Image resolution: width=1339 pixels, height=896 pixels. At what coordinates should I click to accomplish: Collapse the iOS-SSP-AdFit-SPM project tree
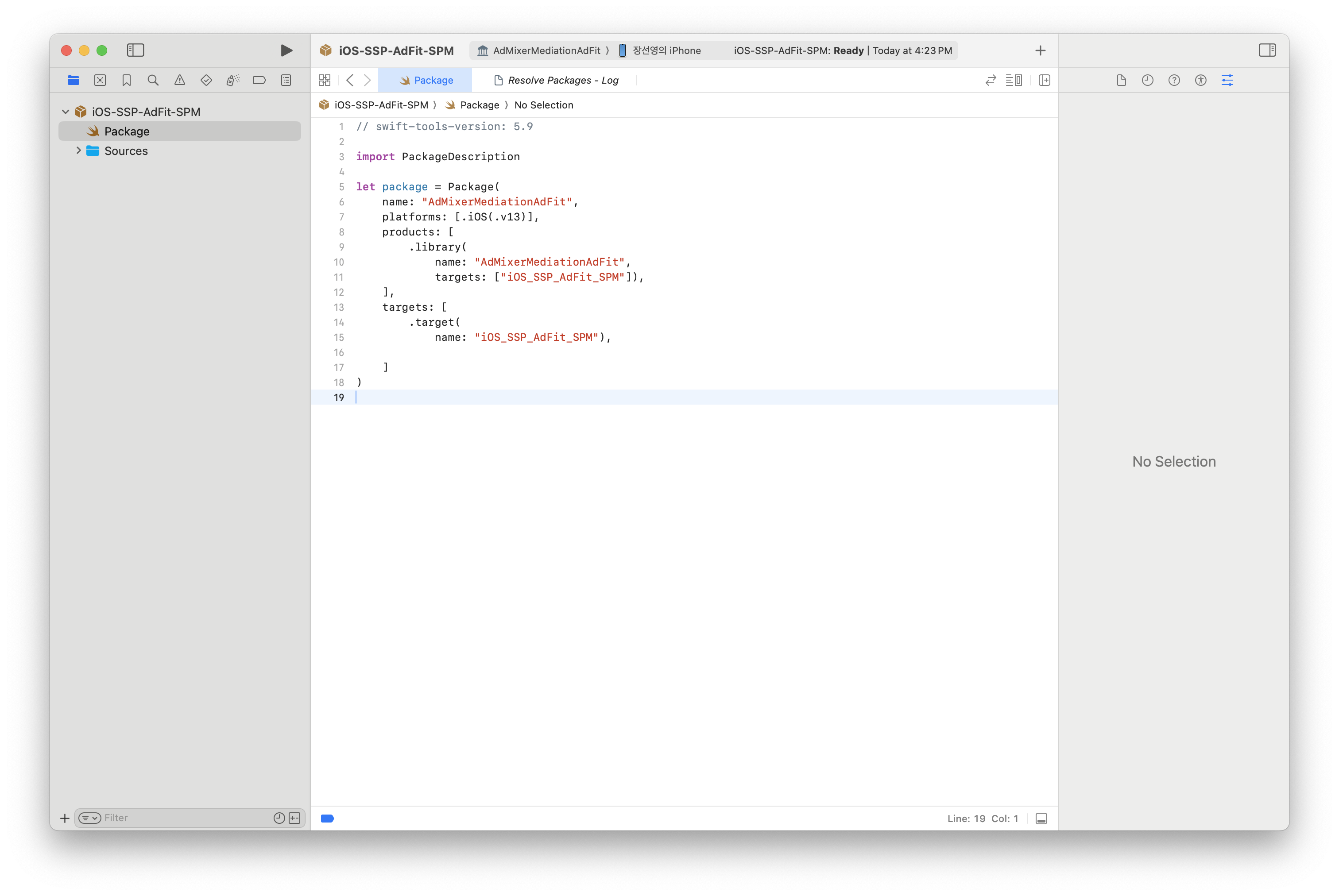66,112
